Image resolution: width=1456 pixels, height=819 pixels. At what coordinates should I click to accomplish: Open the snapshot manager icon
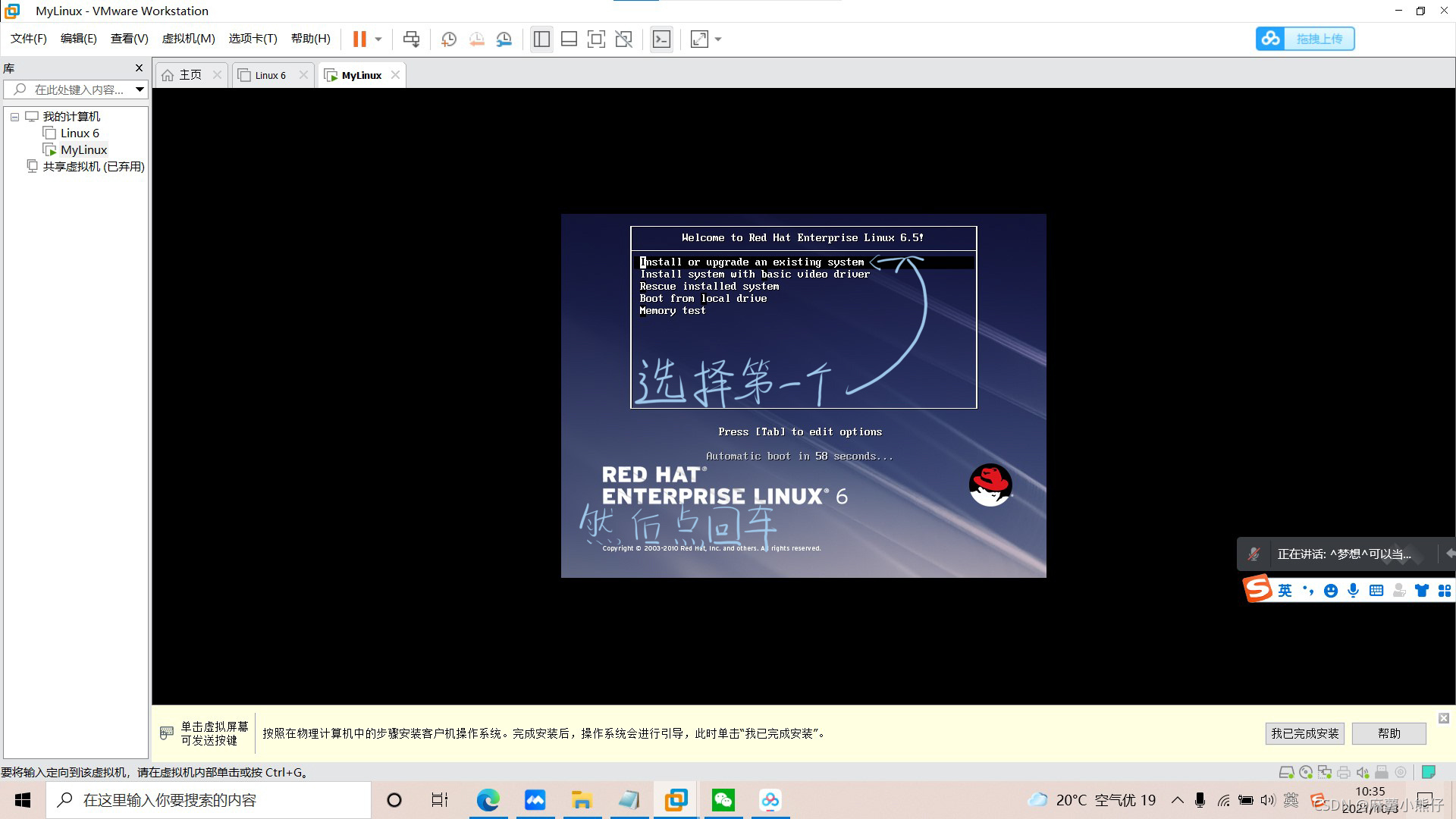coord(504,39)
